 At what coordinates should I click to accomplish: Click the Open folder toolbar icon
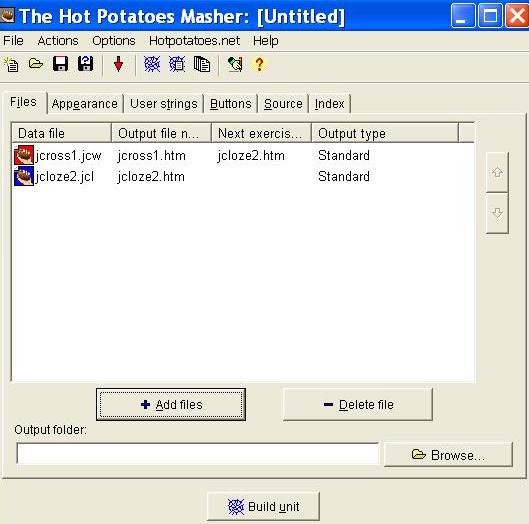pos(36,63)
